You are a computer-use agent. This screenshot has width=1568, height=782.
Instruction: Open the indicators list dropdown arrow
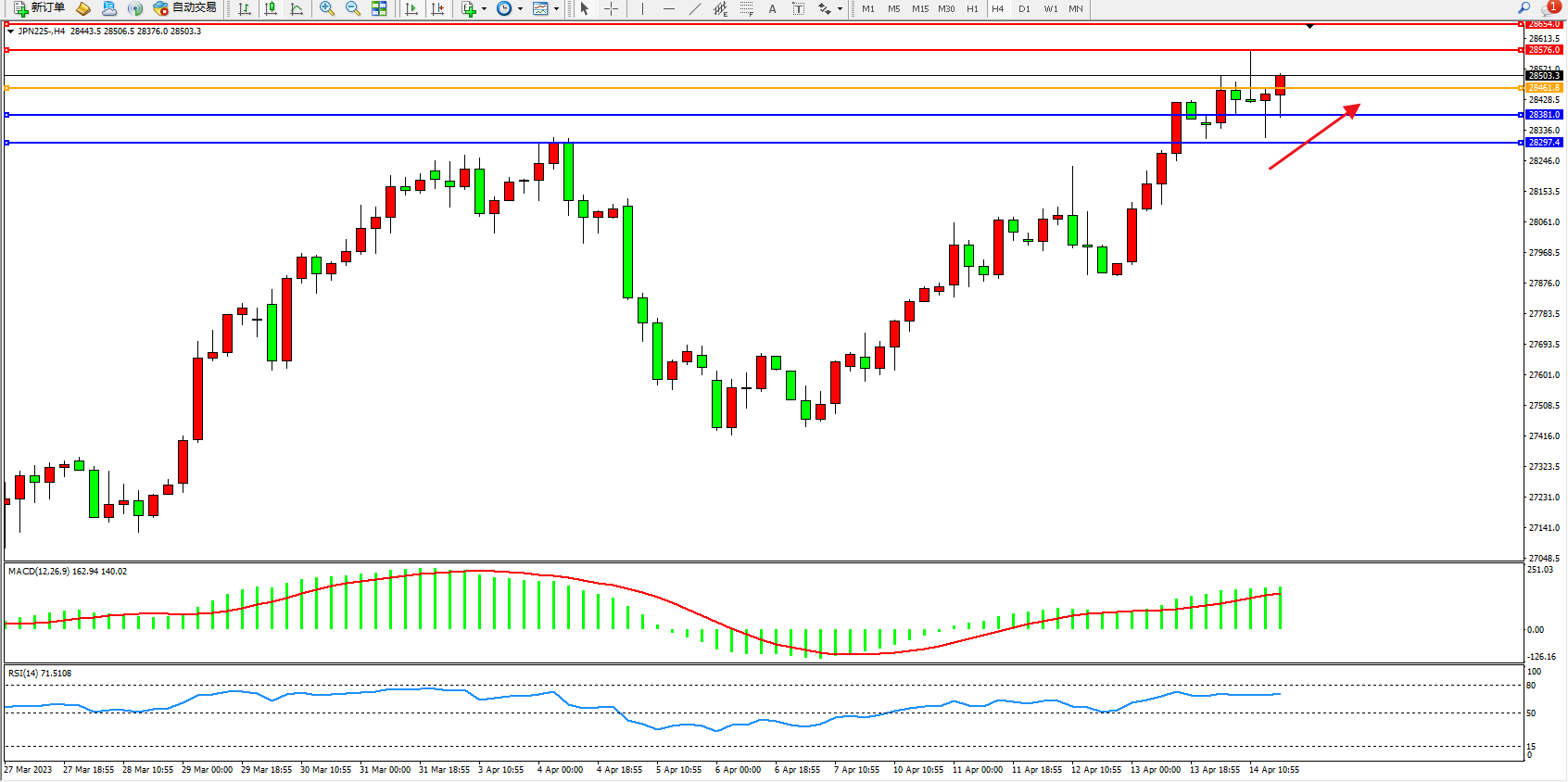click(x=484, y=9)
